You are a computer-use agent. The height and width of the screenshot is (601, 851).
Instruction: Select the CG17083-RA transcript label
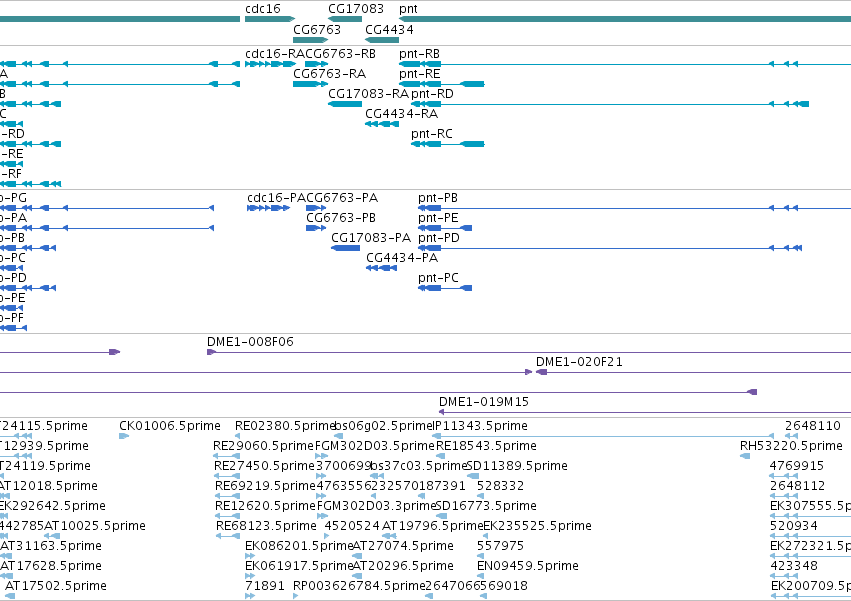coord(368,94)
